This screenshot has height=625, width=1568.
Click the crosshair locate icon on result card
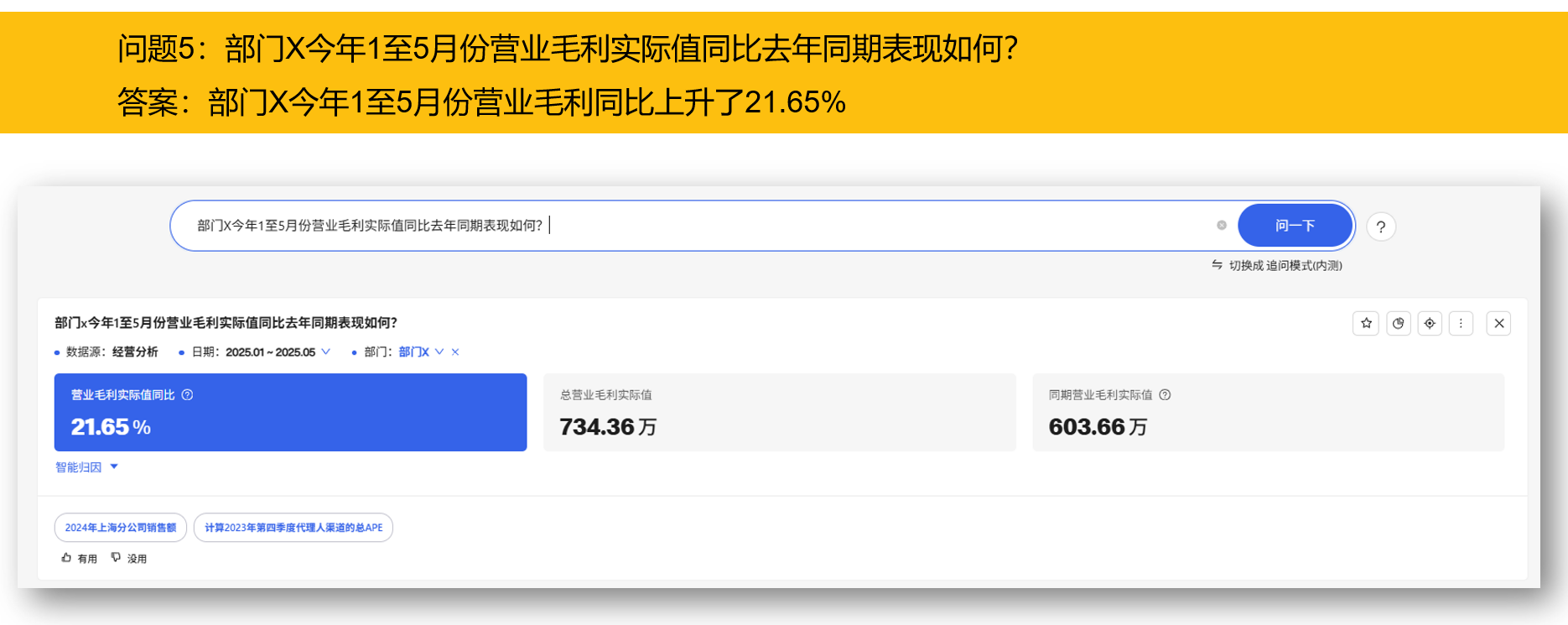click(x=1430, y=323)
